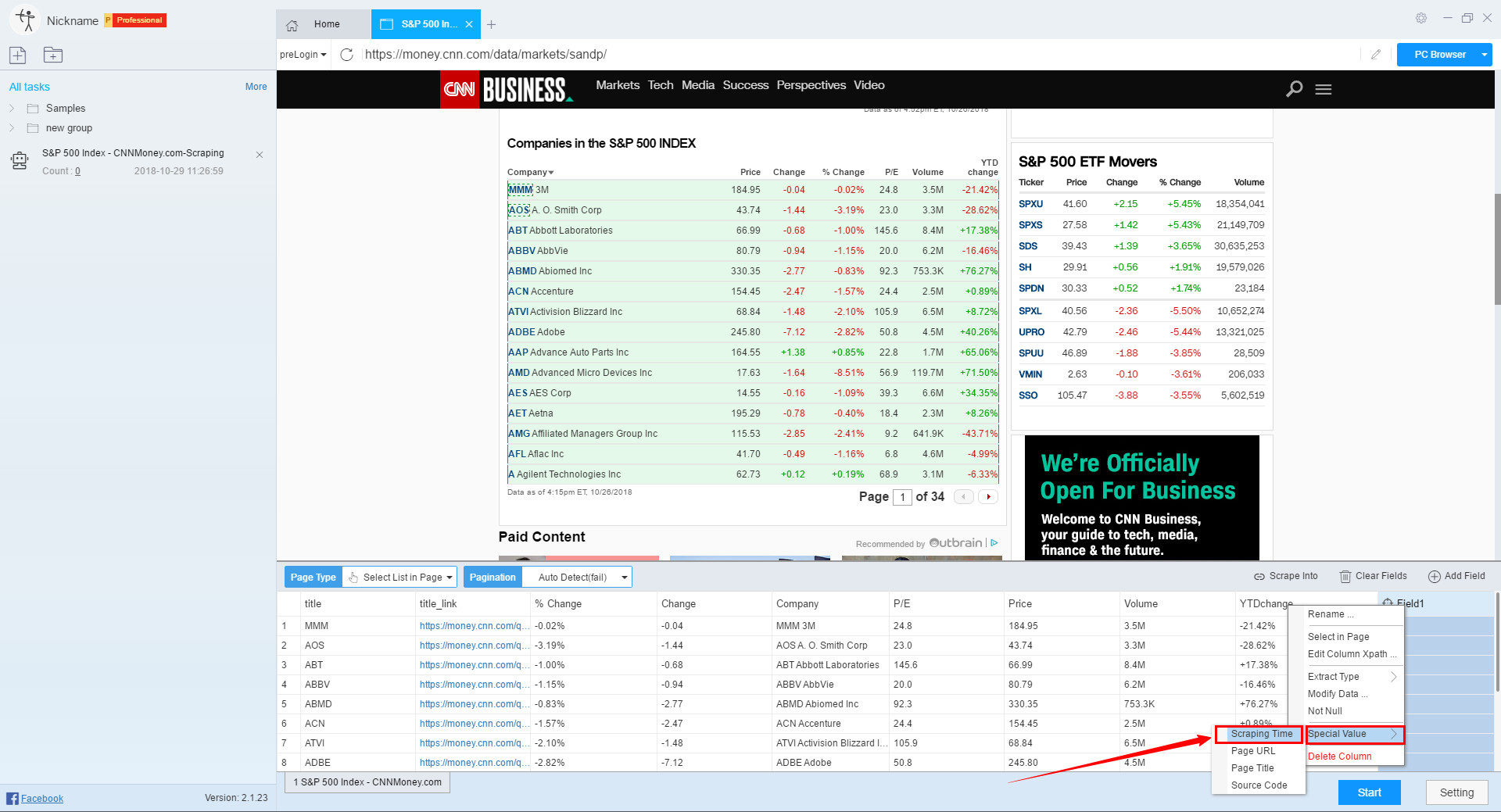Open the preLogin dropdown
1501x812 pixels.
303,55
